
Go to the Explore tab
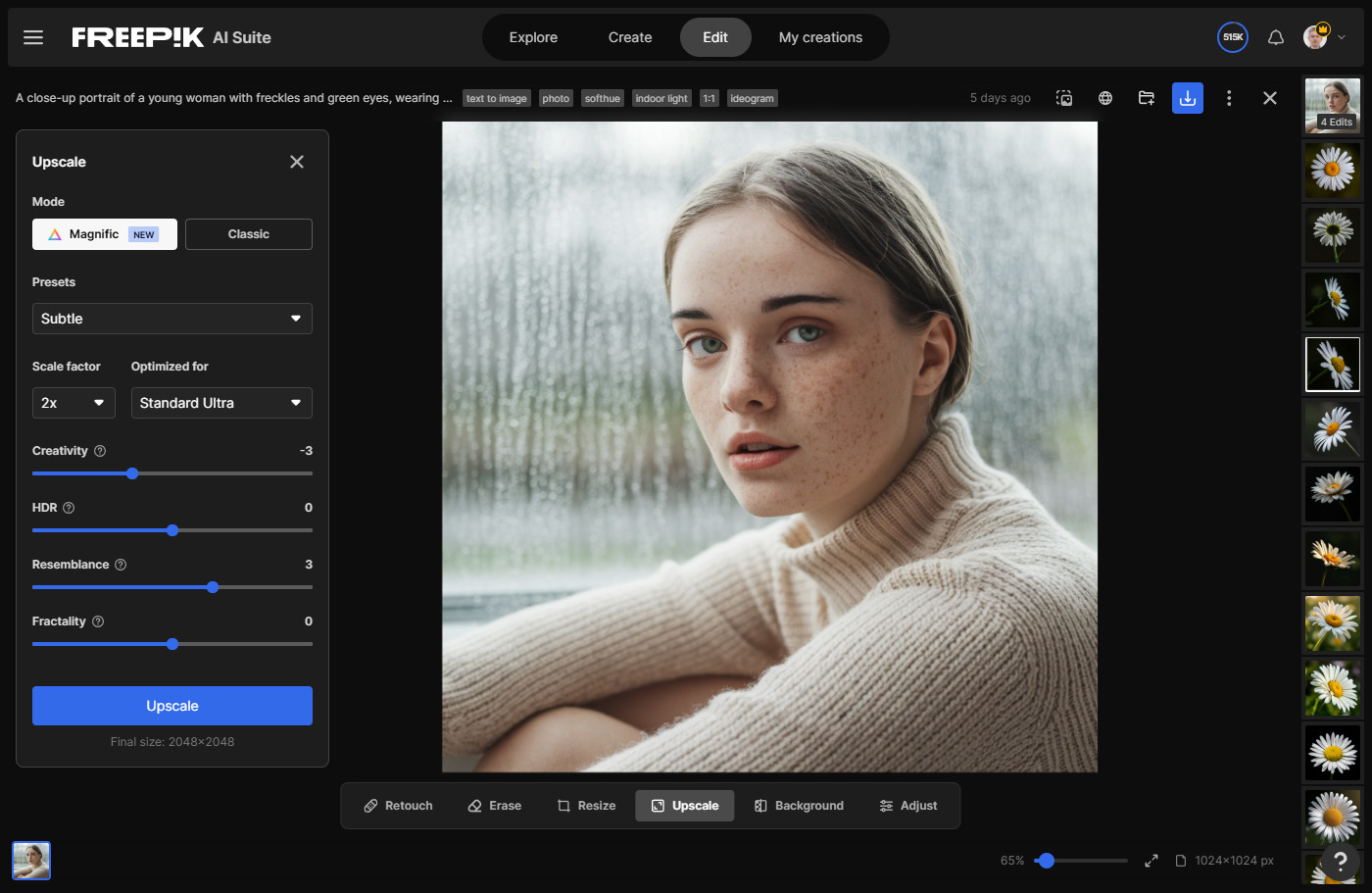533,37
